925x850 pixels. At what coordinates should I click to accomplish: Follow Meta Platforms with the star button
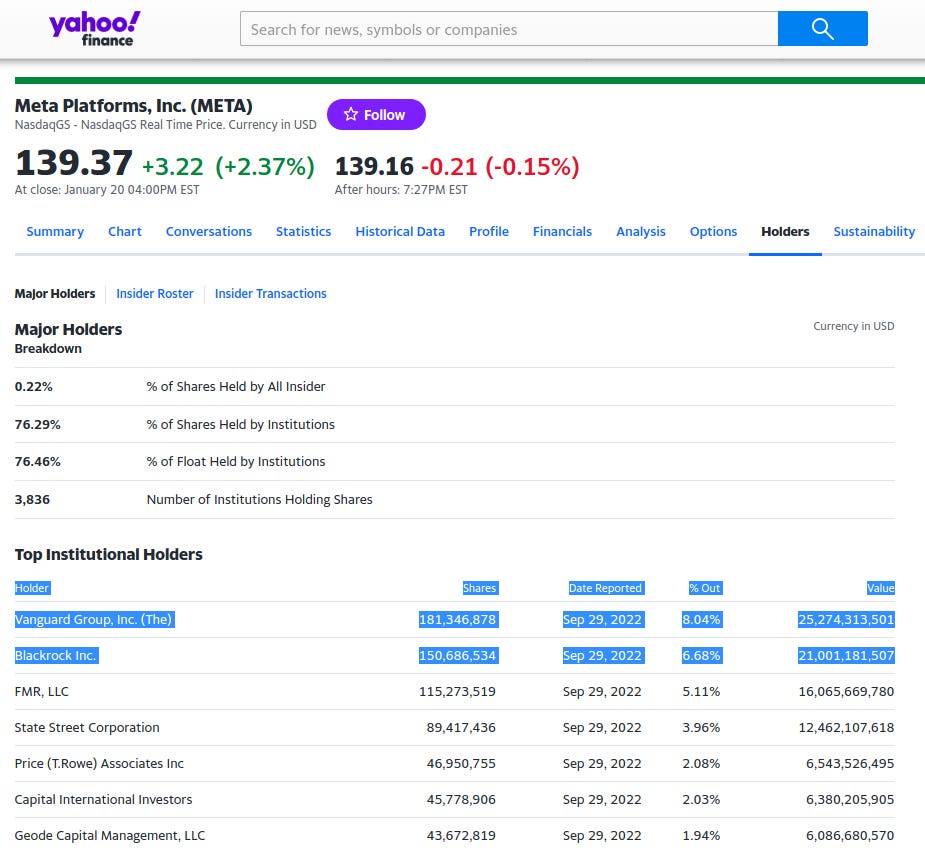click(376, 114)
